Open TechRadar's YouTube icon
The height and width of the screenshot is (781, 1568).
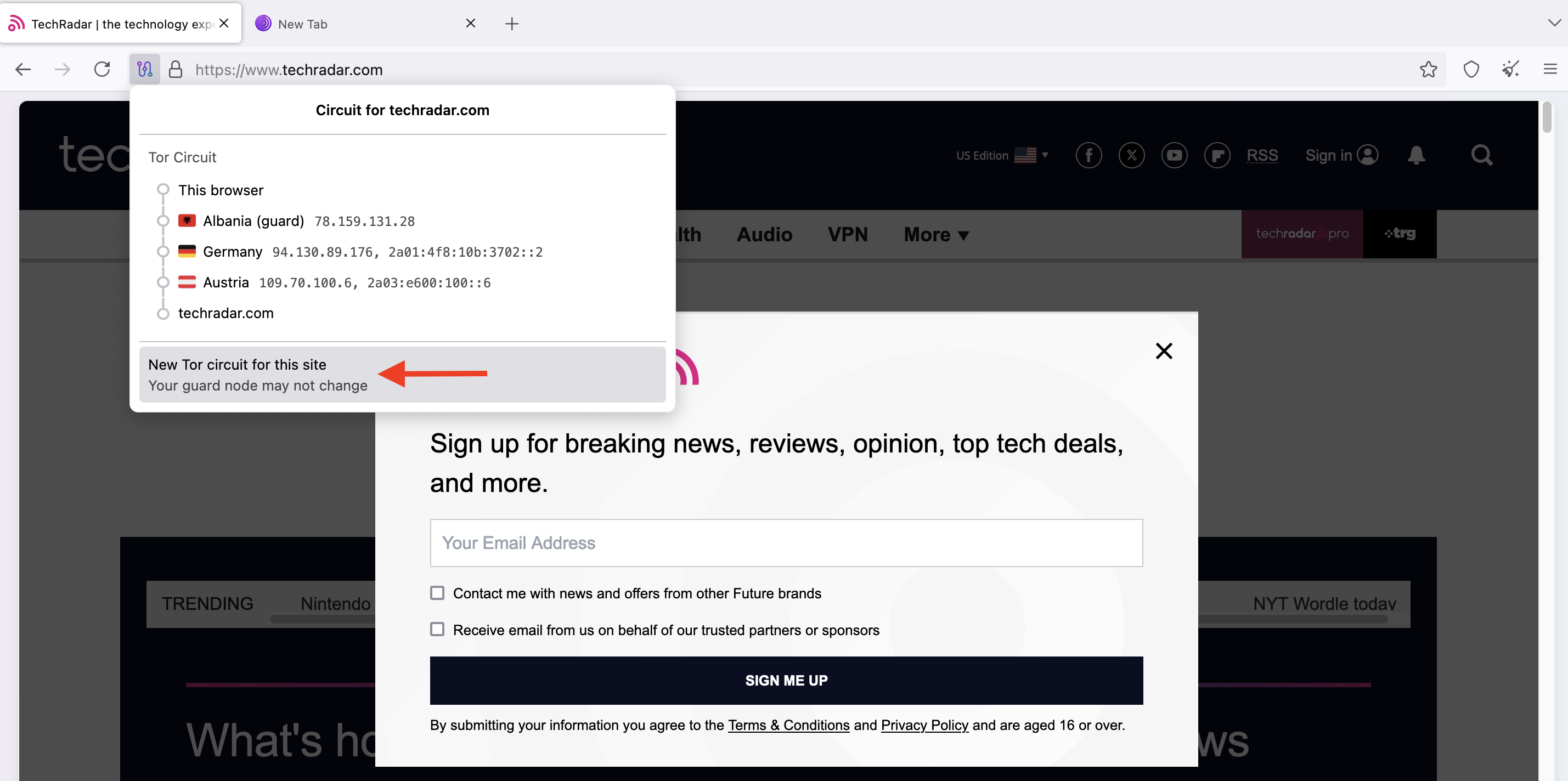tap(1174, 155)
